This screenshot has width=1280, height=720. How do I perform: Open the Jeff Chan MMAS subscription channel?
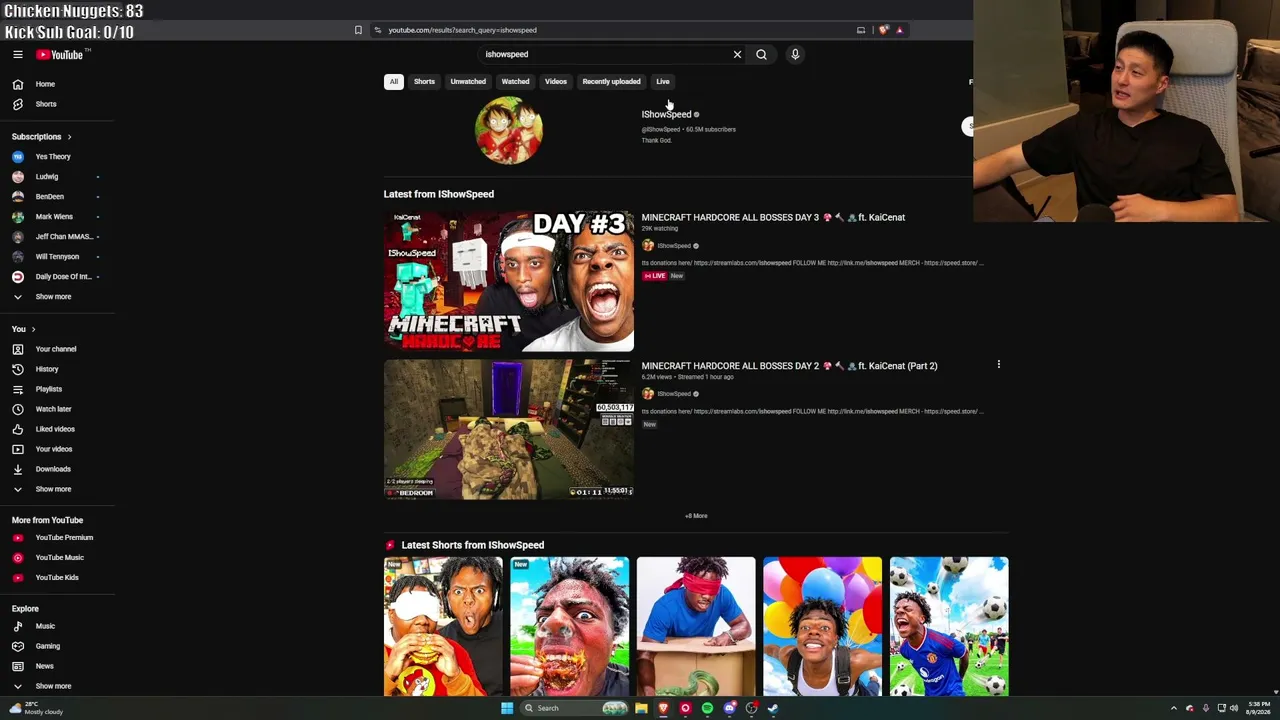pyautogui.click(x=64, y=237)
